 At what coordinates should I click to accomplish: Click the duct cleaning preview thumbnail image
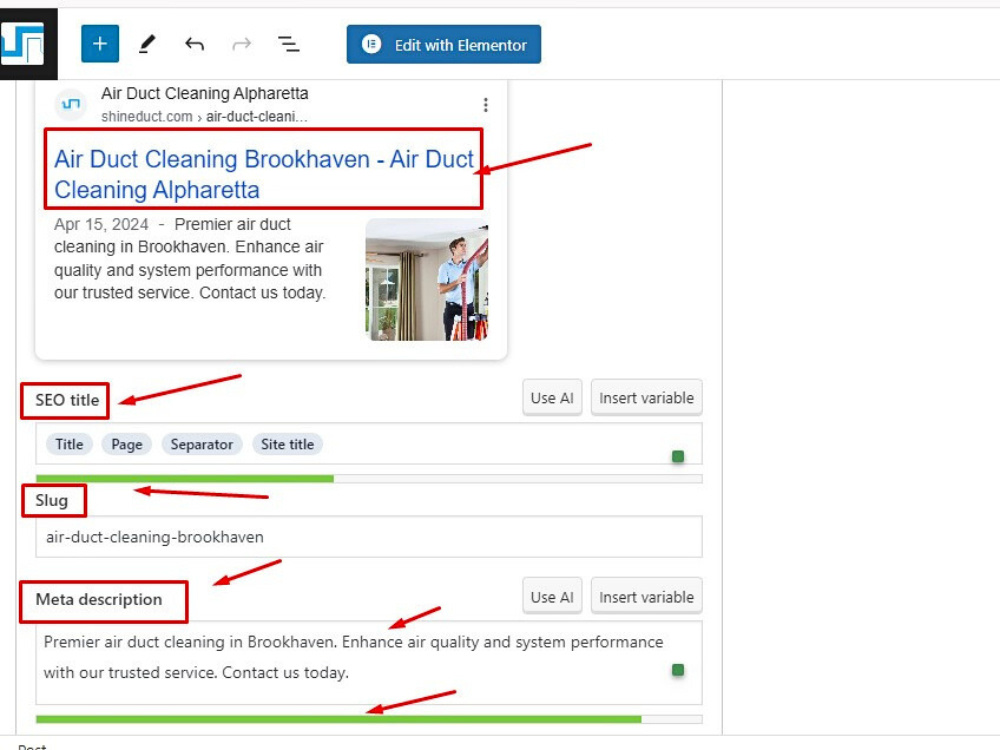[427, 279]
